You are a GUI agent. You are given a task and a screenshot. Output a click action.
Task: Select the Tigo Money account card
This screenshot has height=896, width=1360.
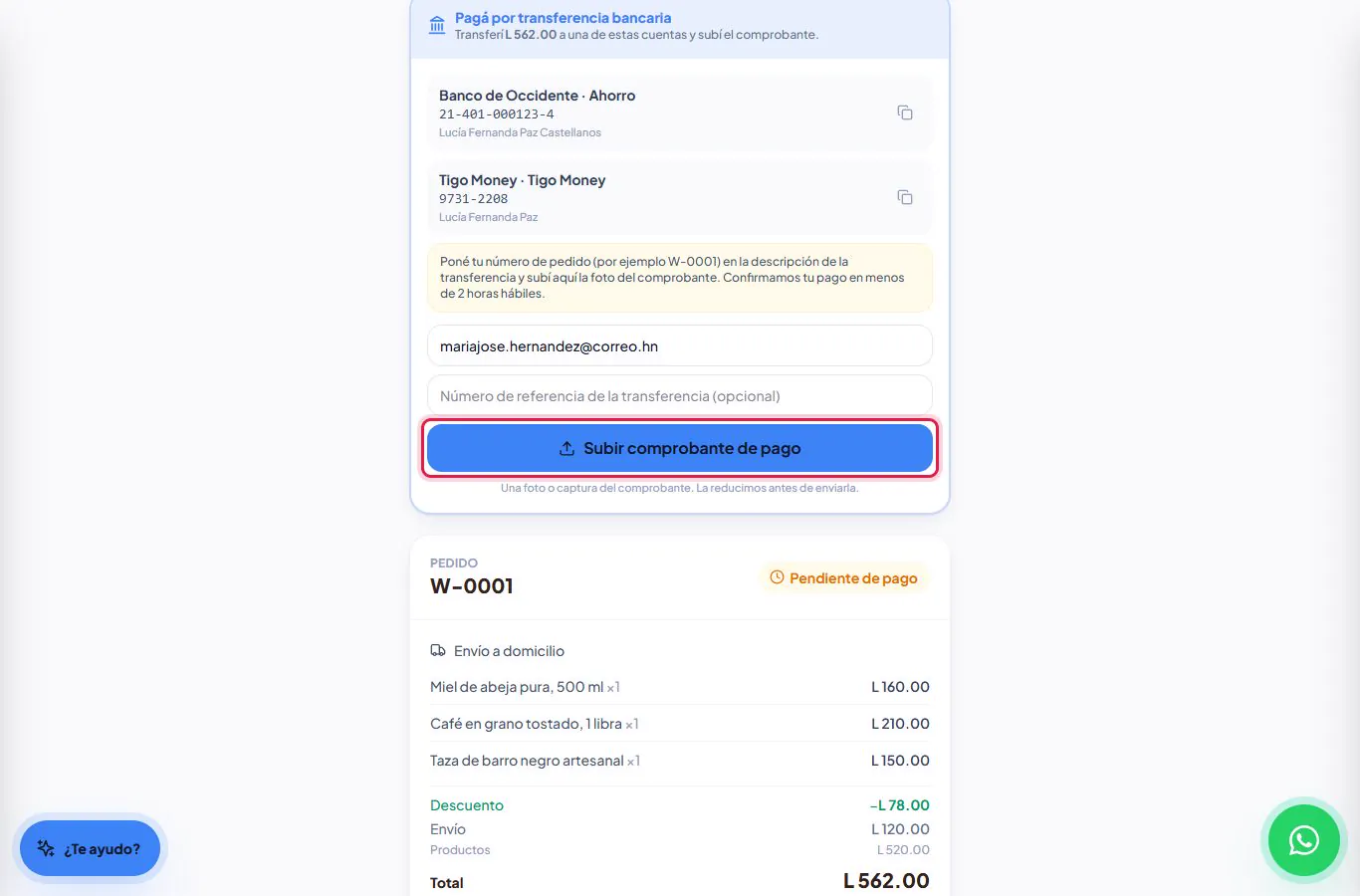[x=680, y=197]
